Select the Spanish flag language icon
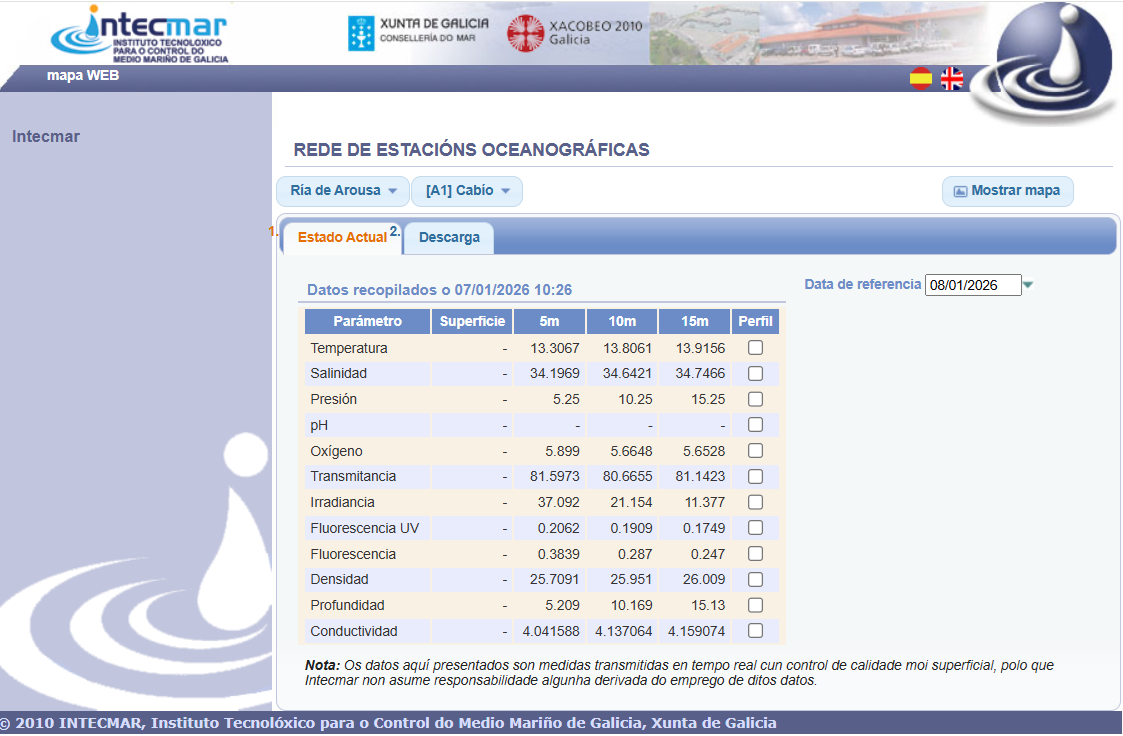1123x736 pixels. coord(921,77)
